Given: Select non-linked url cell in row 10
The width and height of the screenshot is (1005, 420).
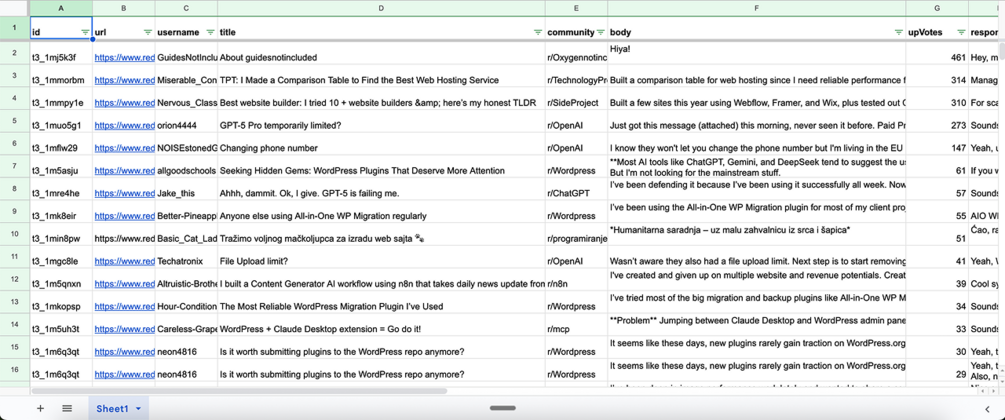Looking at the screenshot, I should coord(124,234).
